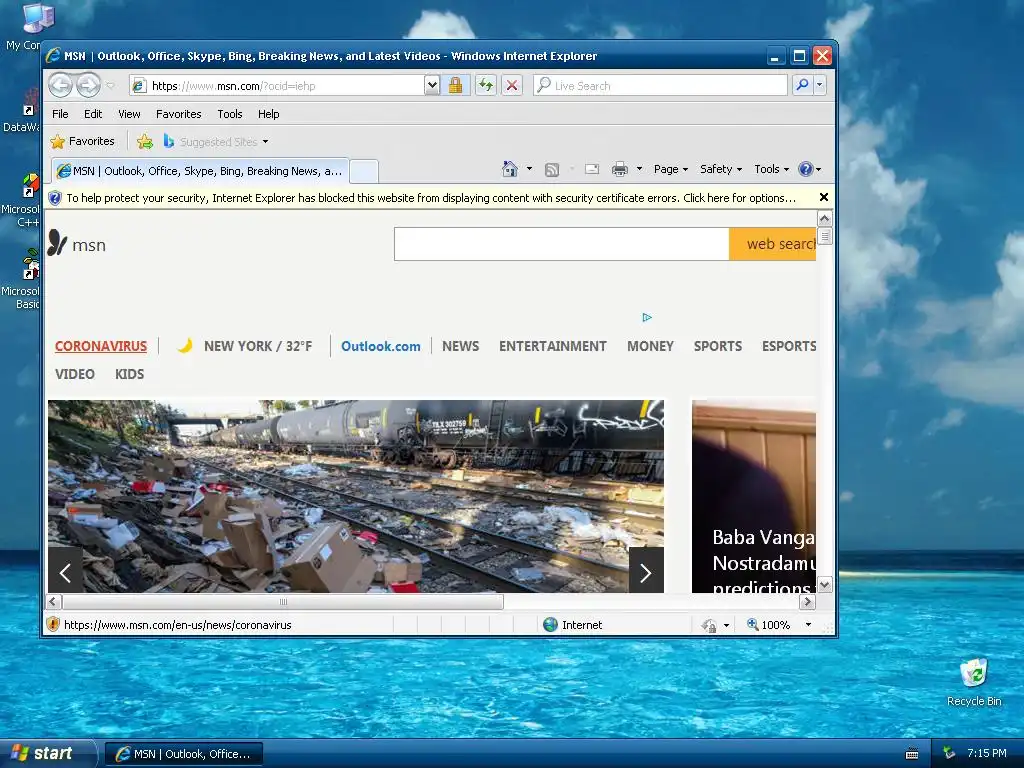The height and width of the screenshot is (768, 1024).
Task: Stop loading with the red X button
Action: point(512,86)
